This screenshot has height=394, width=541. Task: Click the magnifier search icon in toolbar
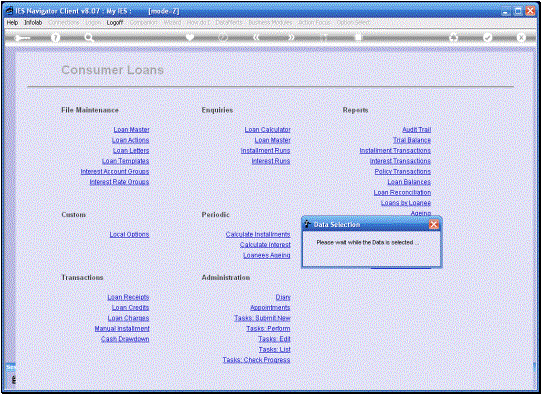point(89,38)
